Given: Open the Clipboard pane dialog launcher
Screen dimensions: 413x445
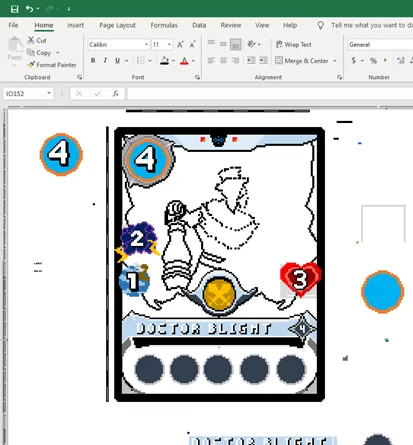Looking at the screenshot, I should coord(79,77).
